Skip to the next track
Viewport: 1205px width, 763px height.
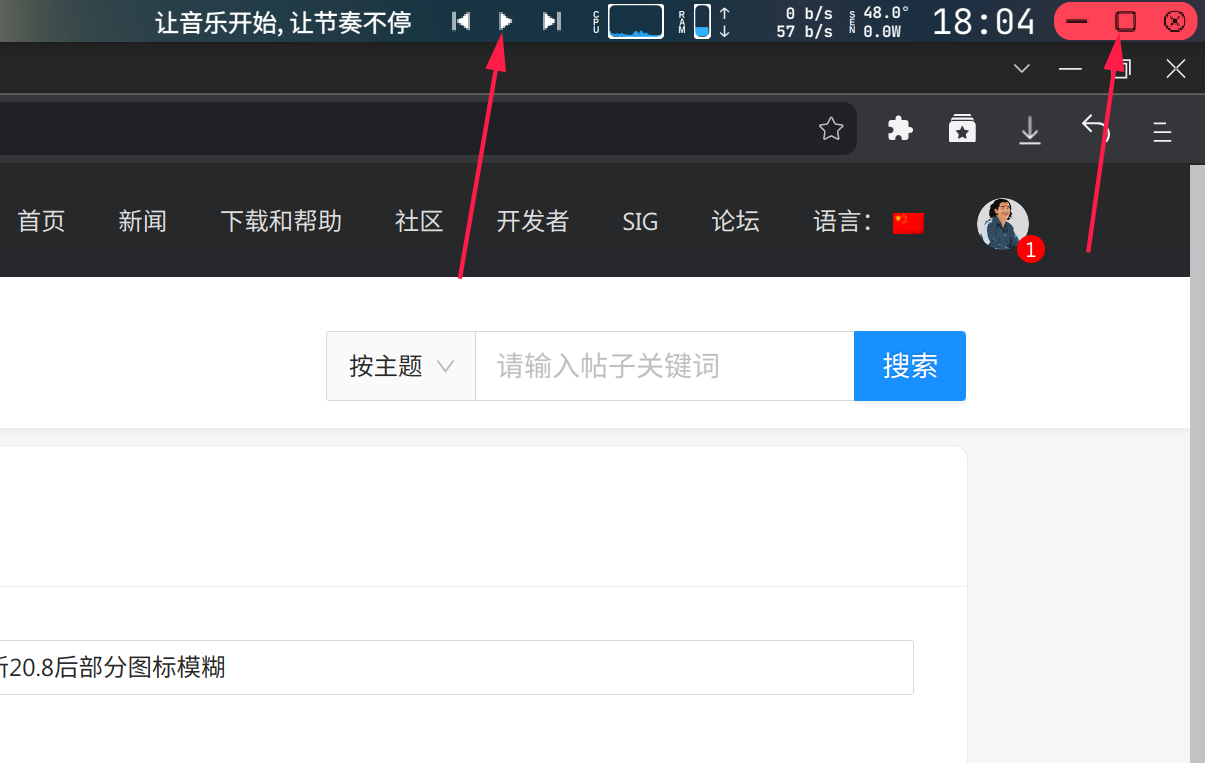coord(551,21)
